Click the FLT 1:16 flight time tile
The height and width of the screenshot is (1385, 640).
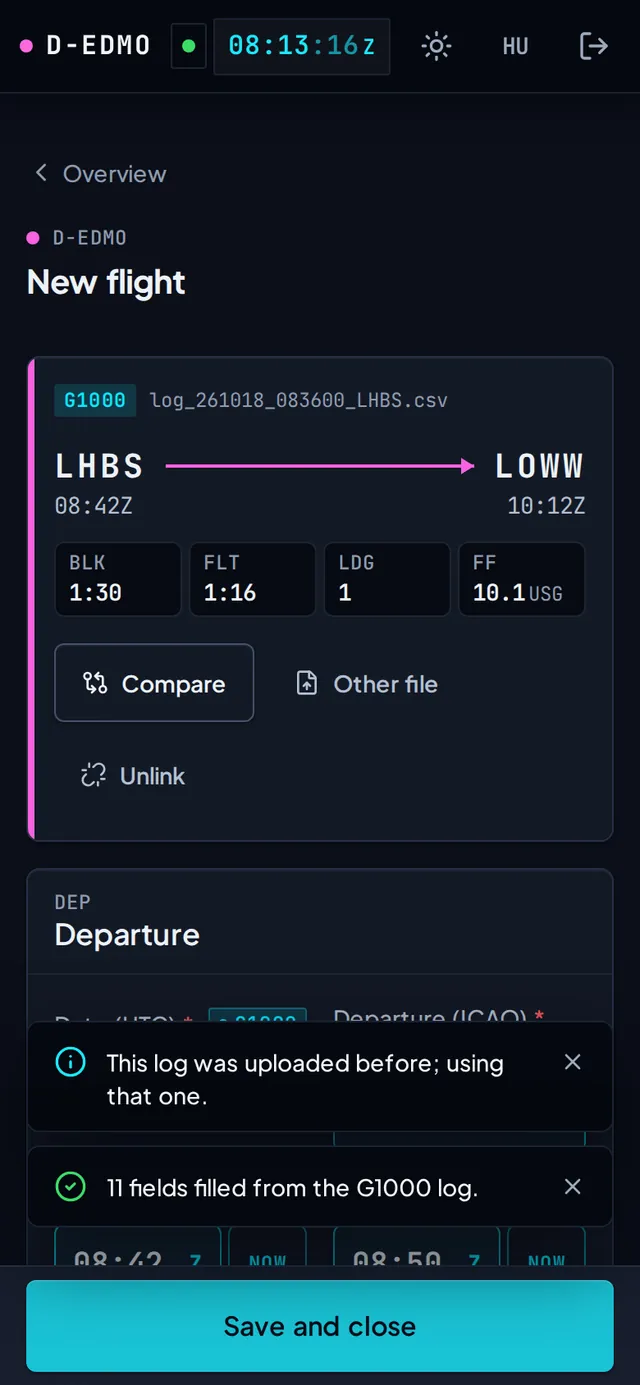tap(252, 579)
